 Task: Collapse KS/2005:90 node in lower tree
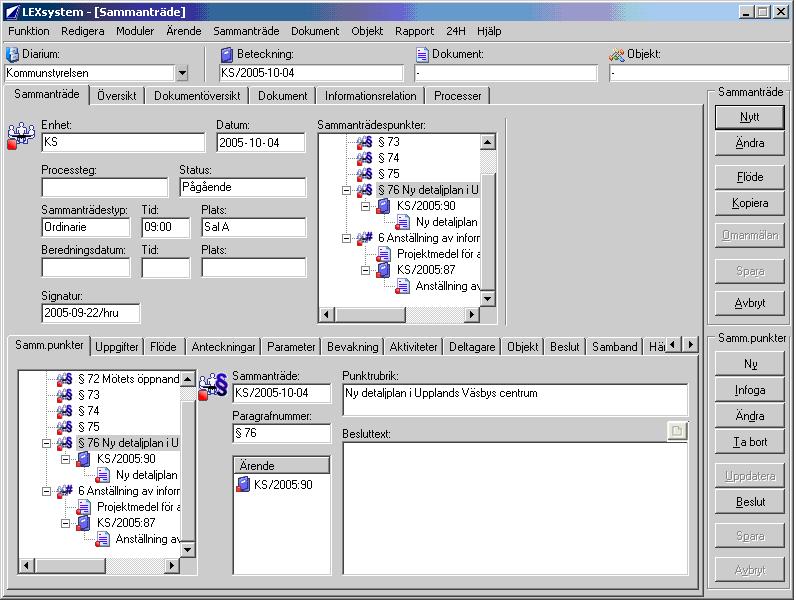pos(65,459)
